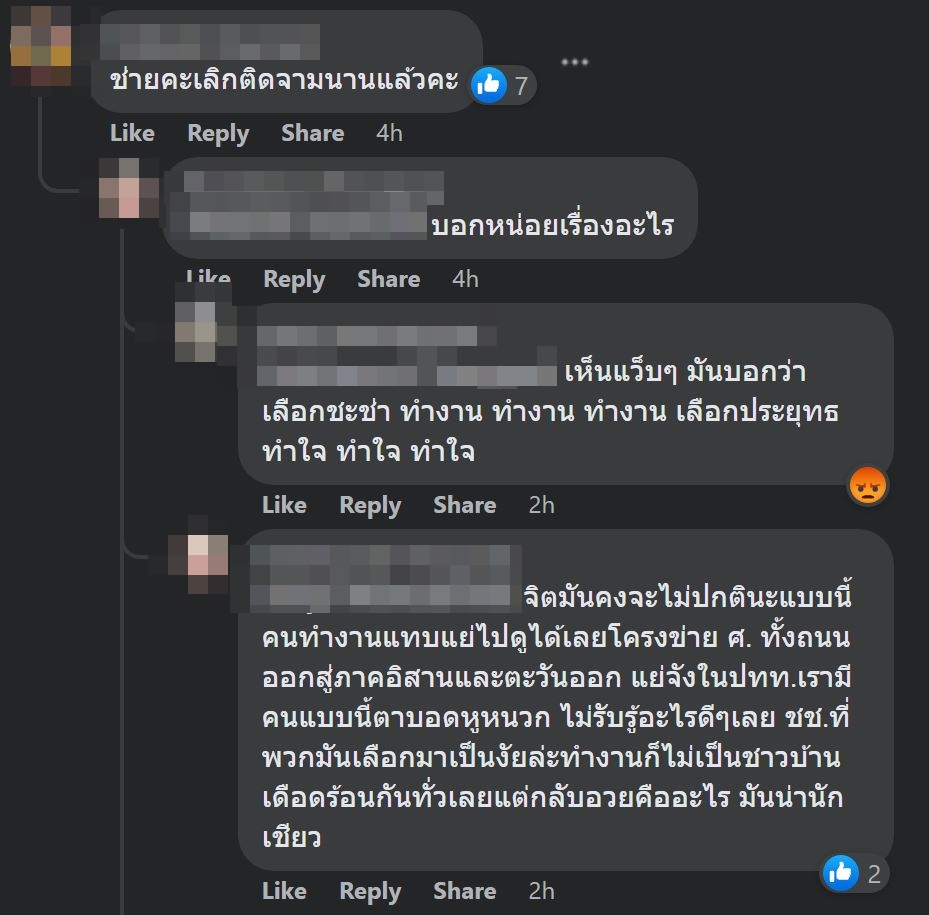Reply to the last long comment
929x915 pixels.
[x=370, y=892]
